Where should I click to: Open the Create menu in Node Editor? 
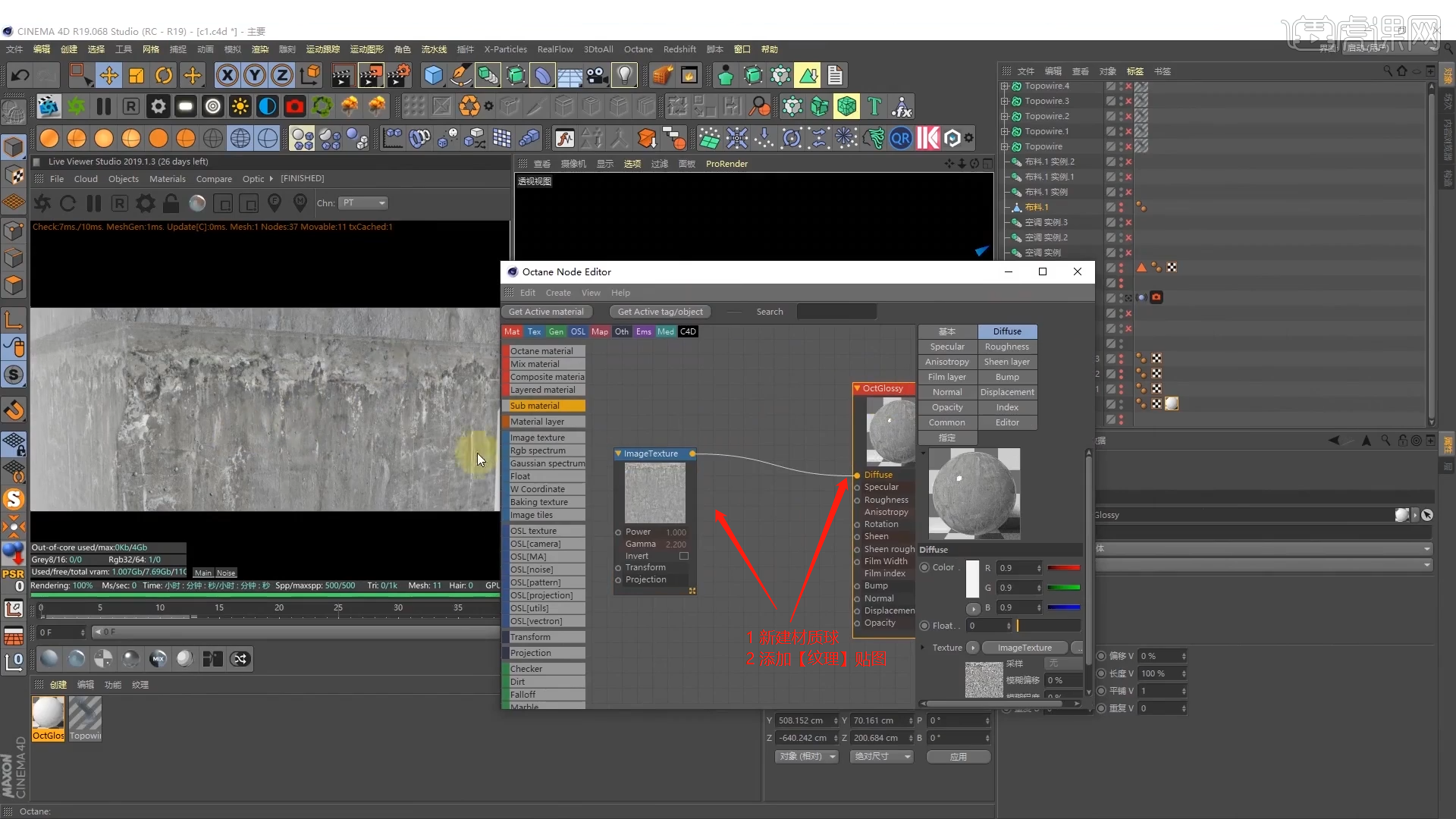point(558,293)
